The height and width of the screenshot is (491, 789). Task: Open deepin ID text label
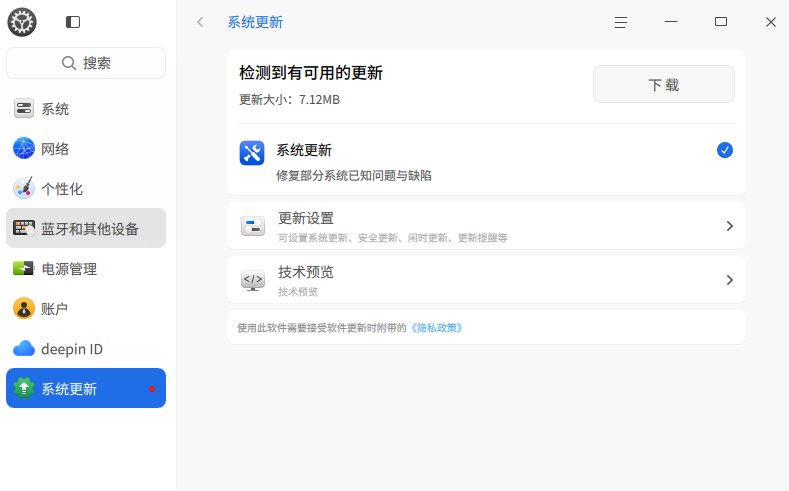coord(72,349)
